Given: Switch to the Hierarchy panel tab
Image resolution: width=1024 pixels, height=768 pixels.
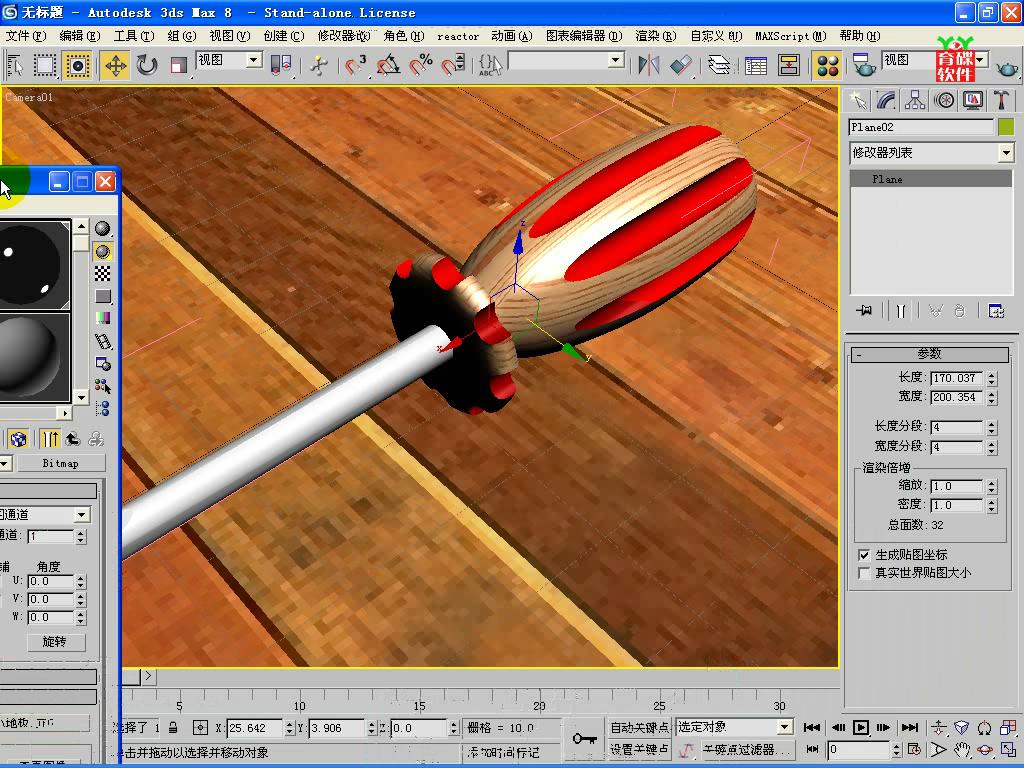Looking at the screenshot, I should tap(915, 100).
